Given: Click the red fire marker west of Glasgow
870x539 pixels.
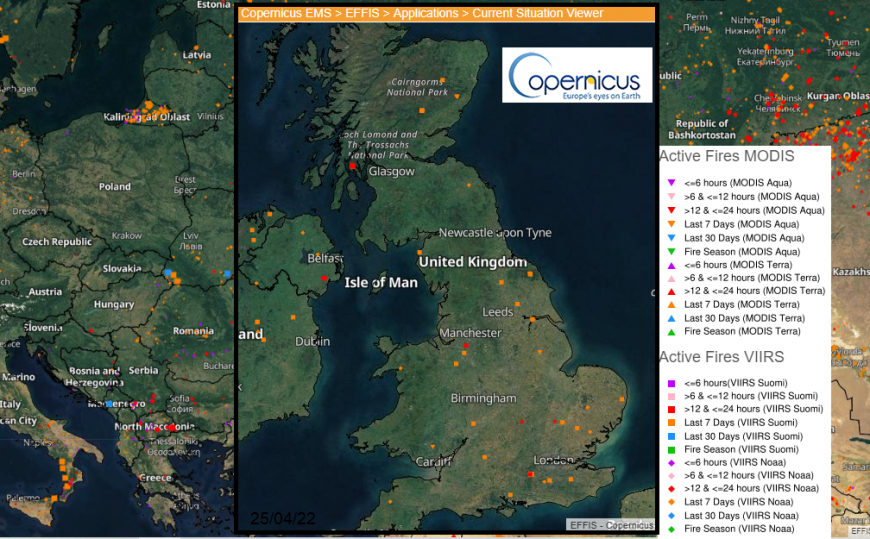Looking at the screenshot, I should point(352,166).
